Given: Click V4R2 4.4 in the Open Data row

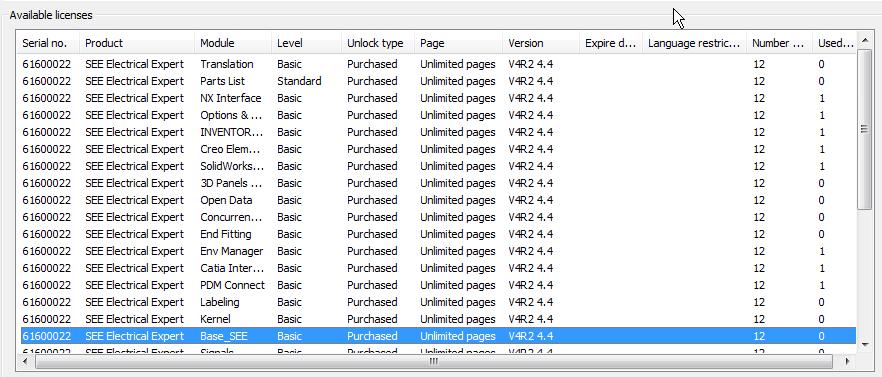Looking at the screenshot, I should tap(530, 200).
